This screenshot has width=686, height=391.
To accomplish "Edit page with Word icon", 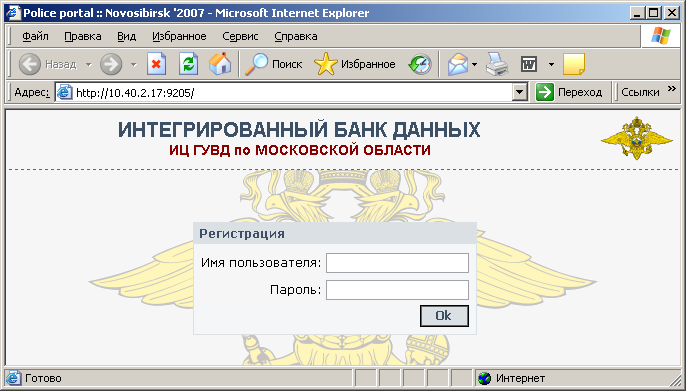I will pyautogui.click(x=529, y=65).
